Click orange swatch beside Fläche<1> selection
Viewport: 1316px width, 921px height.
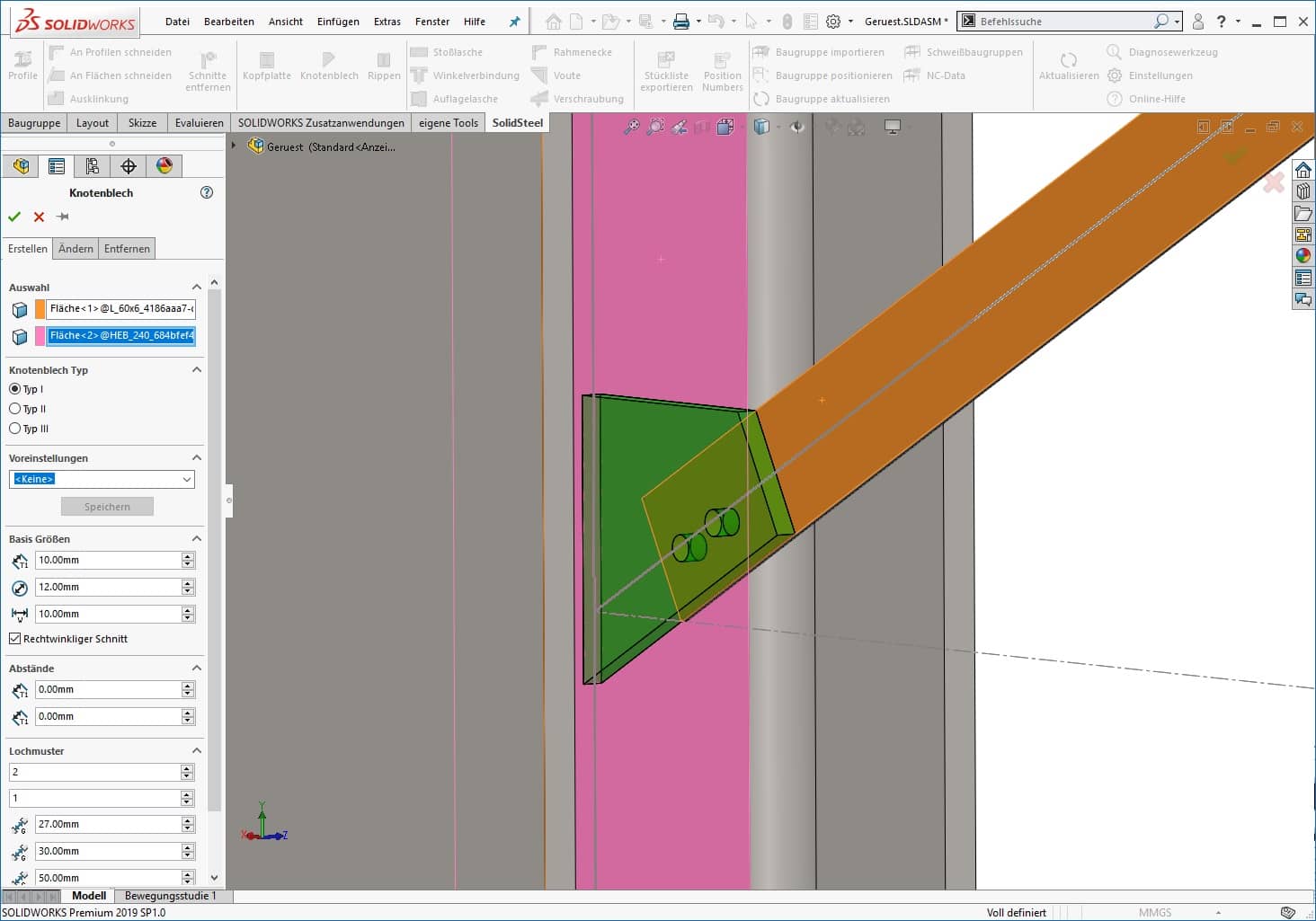pyautogui.click(x=40, y=309)
